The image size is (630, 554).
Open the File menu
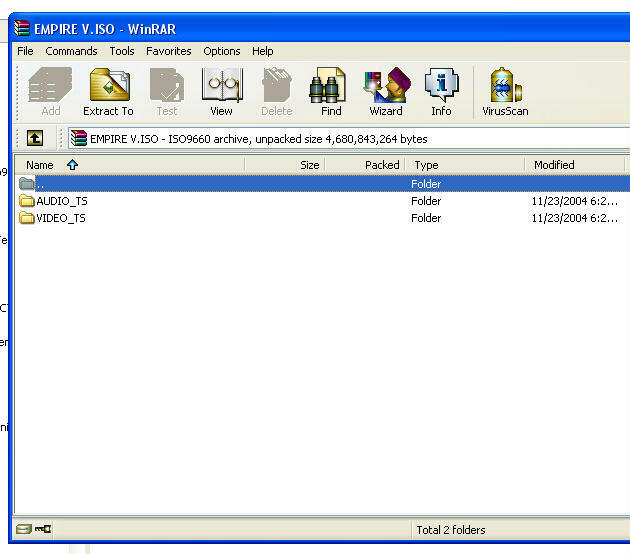pyautogui.click(x=25, y=51)
